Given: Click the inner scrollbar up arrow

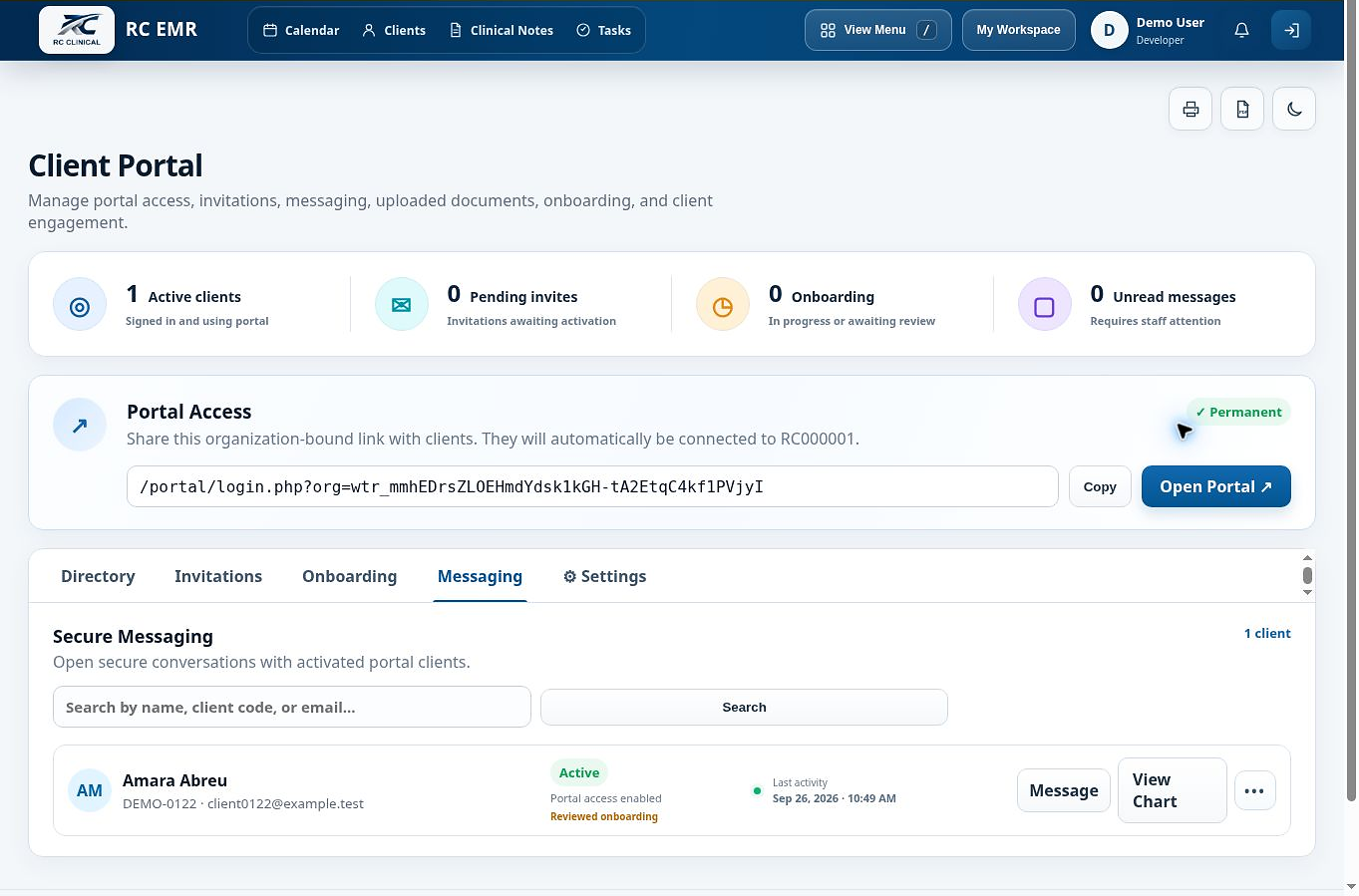Looking at the screenshot, I should pyautogui.click(x=1307, y=558).
